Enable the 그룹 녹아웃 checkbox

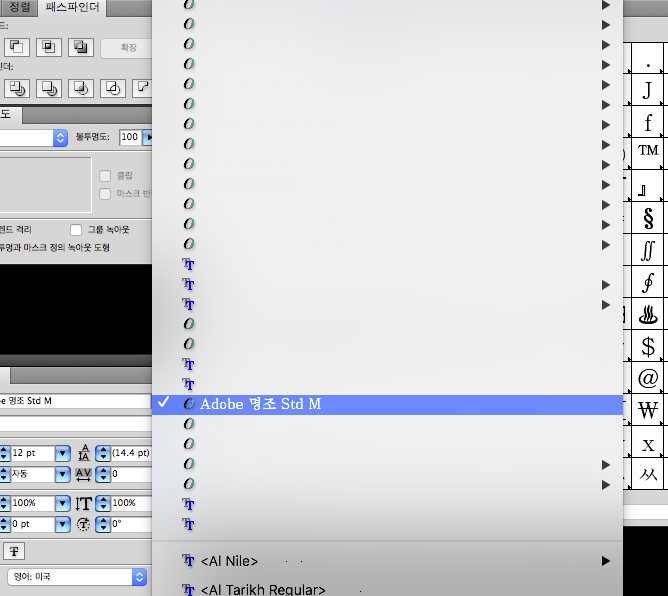76,229
